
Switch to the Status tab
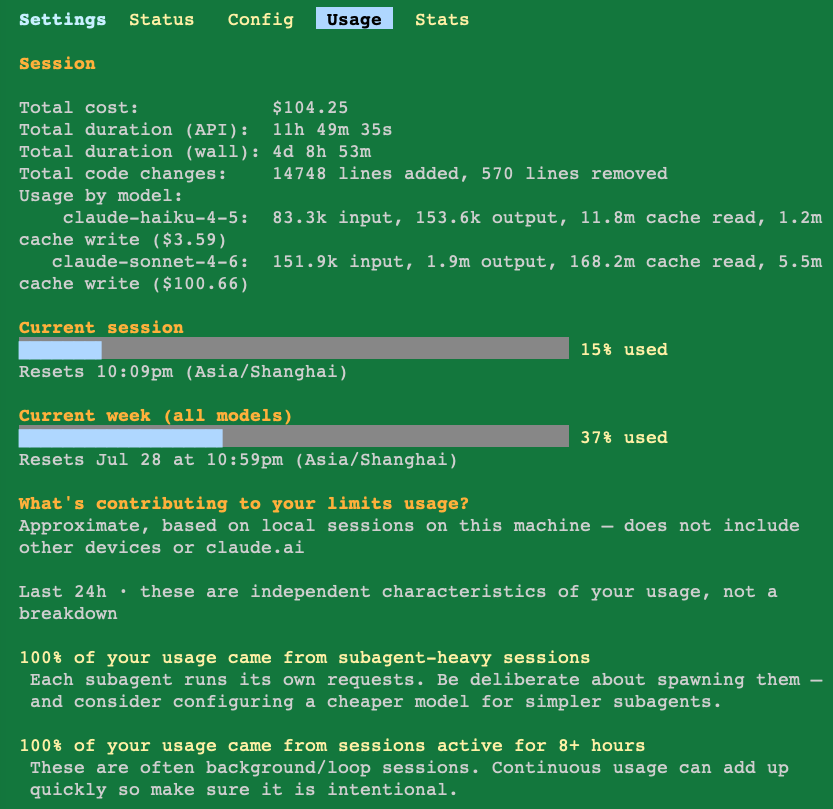pyautogui.click(x=162, y=20)
